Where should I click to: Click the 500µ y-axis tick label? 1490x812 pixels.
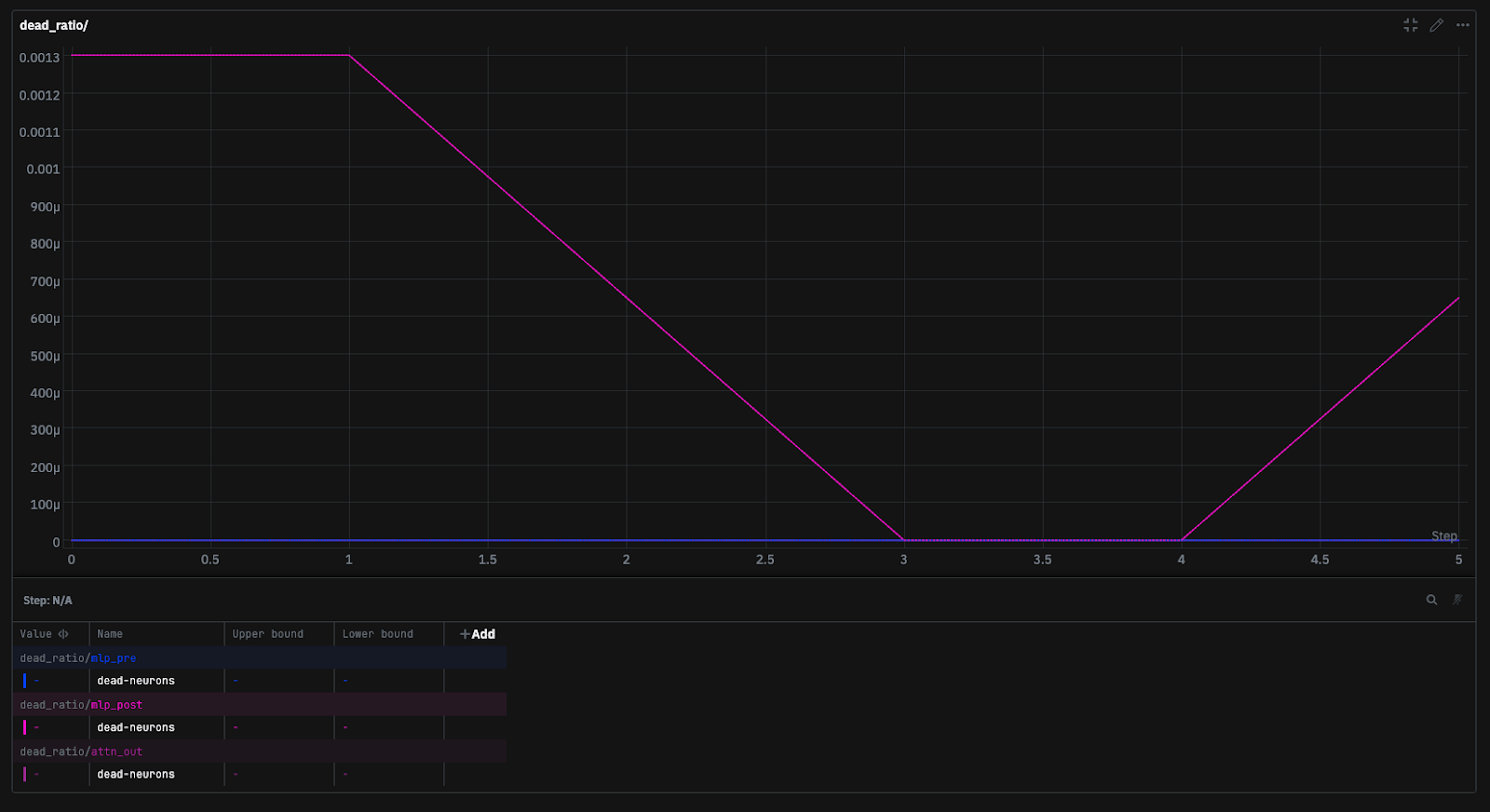coord(45,356)
